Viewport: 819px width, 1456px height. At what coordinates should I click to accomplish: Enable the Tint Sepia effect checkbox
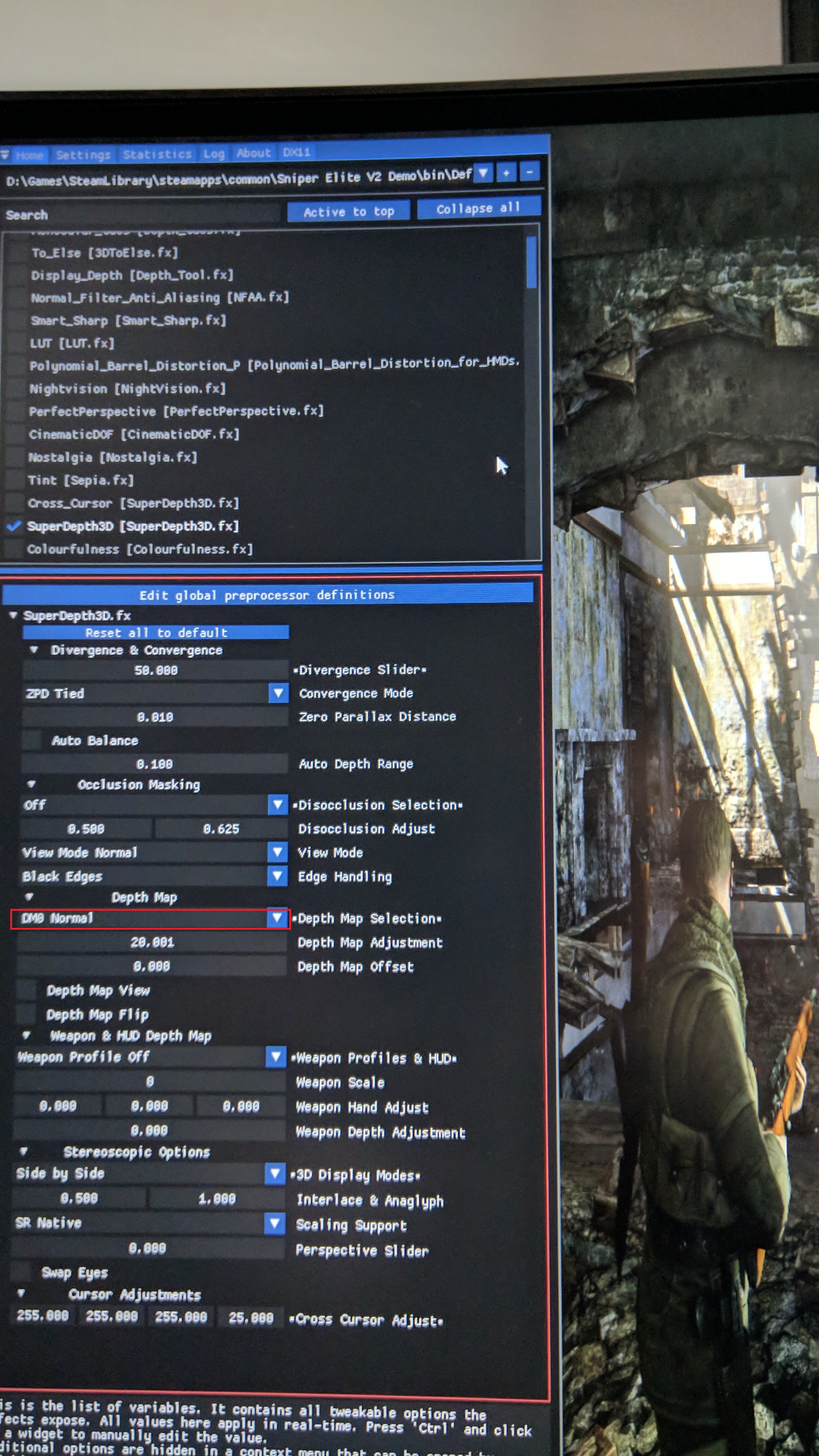(15, 480)
